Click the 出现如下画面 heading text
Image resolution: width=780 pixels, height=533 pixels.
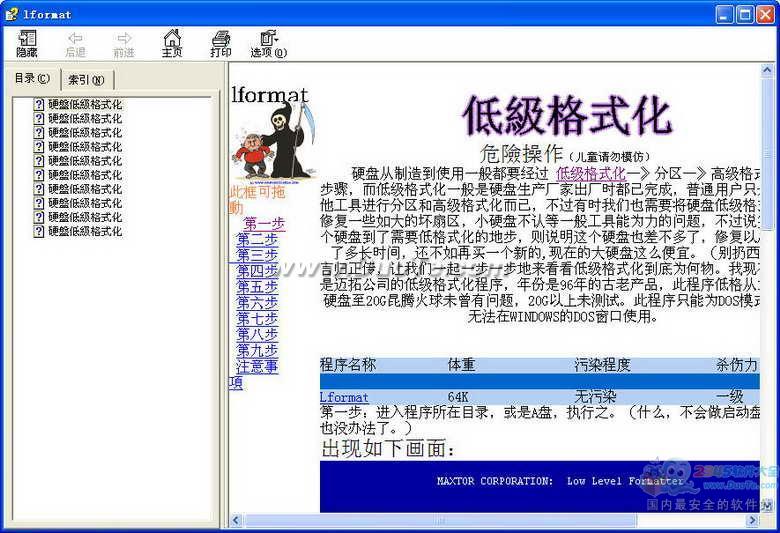[388, 449]
